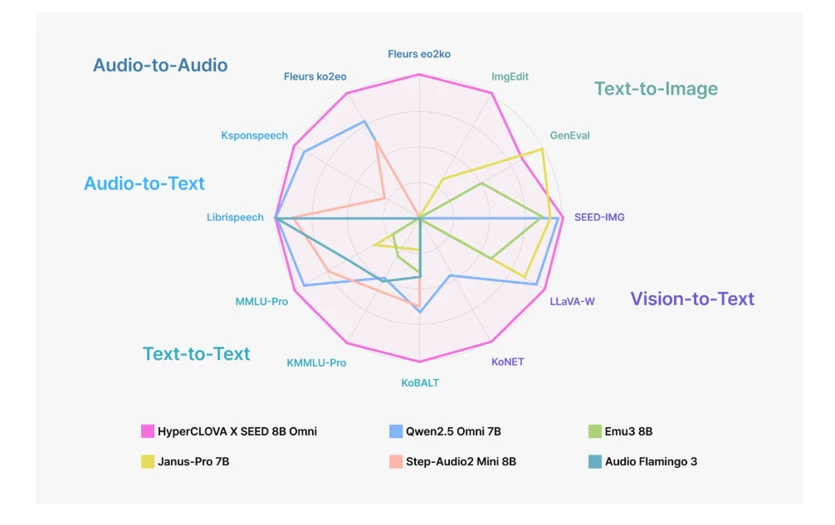Click the salmon Step-Audio2 Mini 8B legend swatch
Viewport: 835px width, 525px height.
click(396, 461)
